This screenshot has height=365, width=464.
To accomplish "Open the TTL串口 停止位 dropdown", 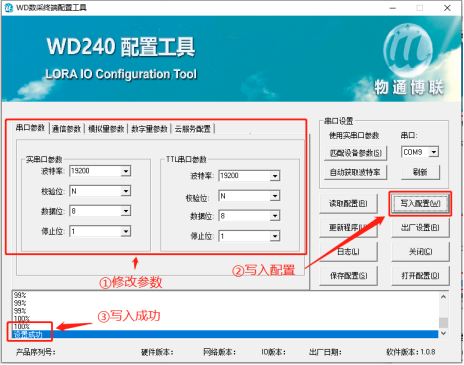I will click(x=275, y=236).
